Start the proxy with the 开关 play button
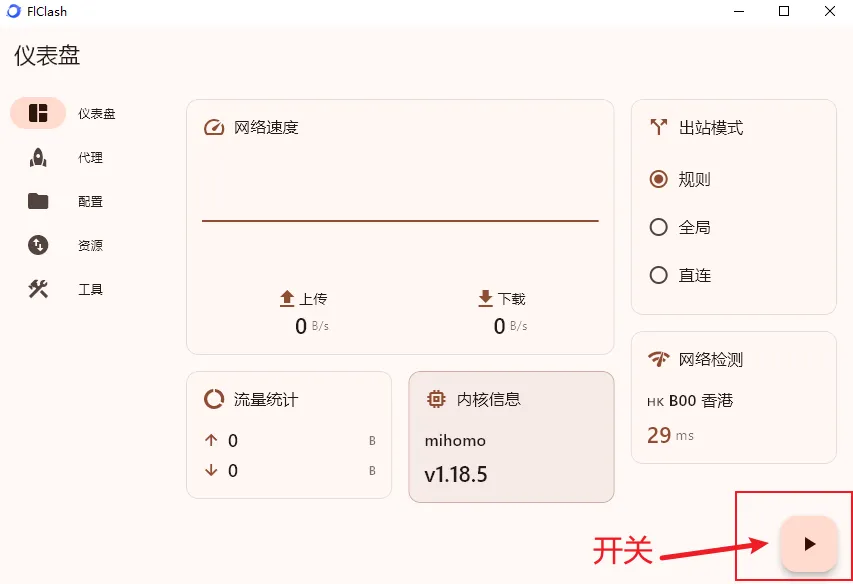853x584 pixels. tap(810, 544)
